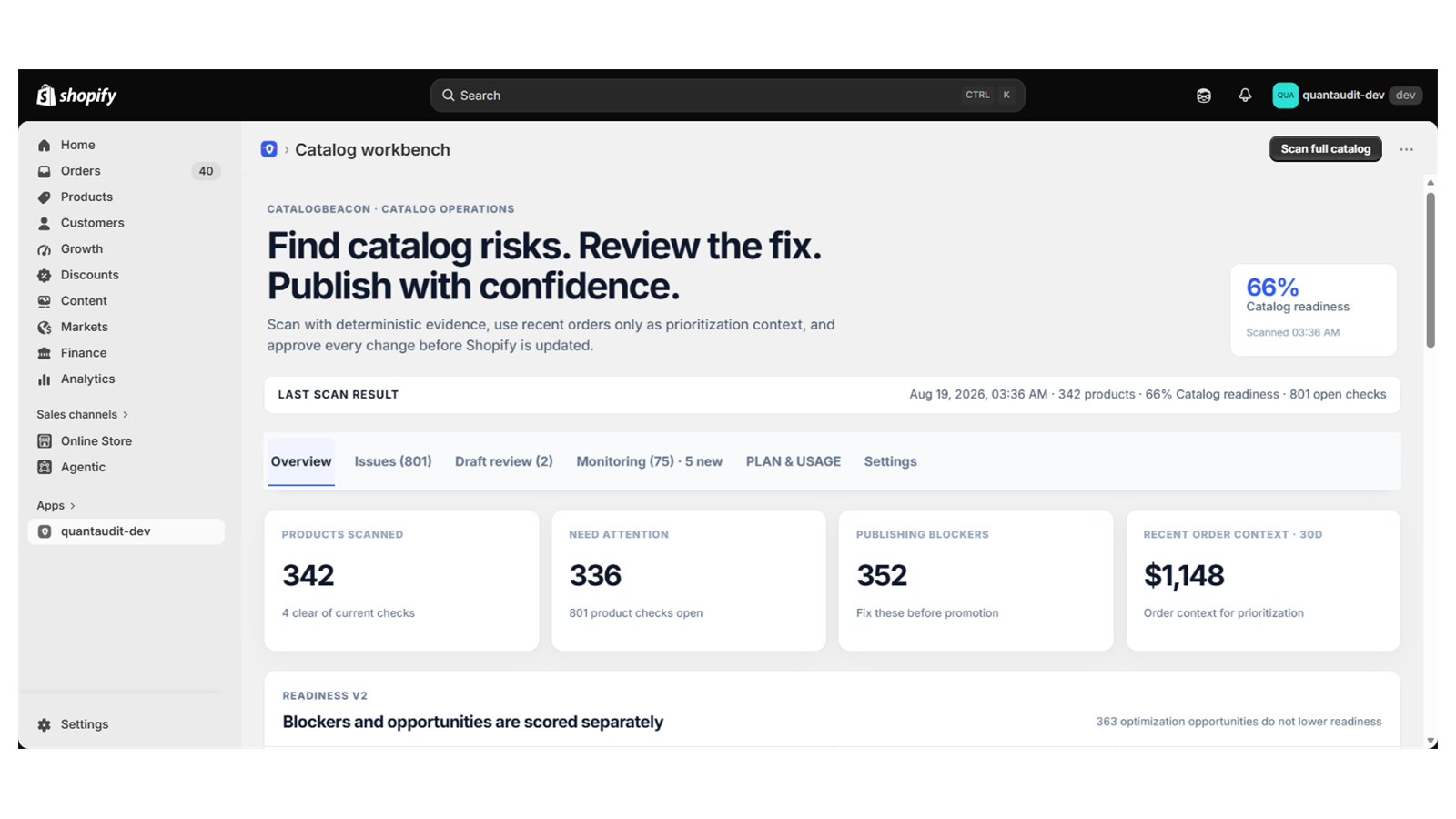Screen dimensions: 1456x819
Task: Click the Analytics bar chart icon
Action: click(x=44, y=379)
